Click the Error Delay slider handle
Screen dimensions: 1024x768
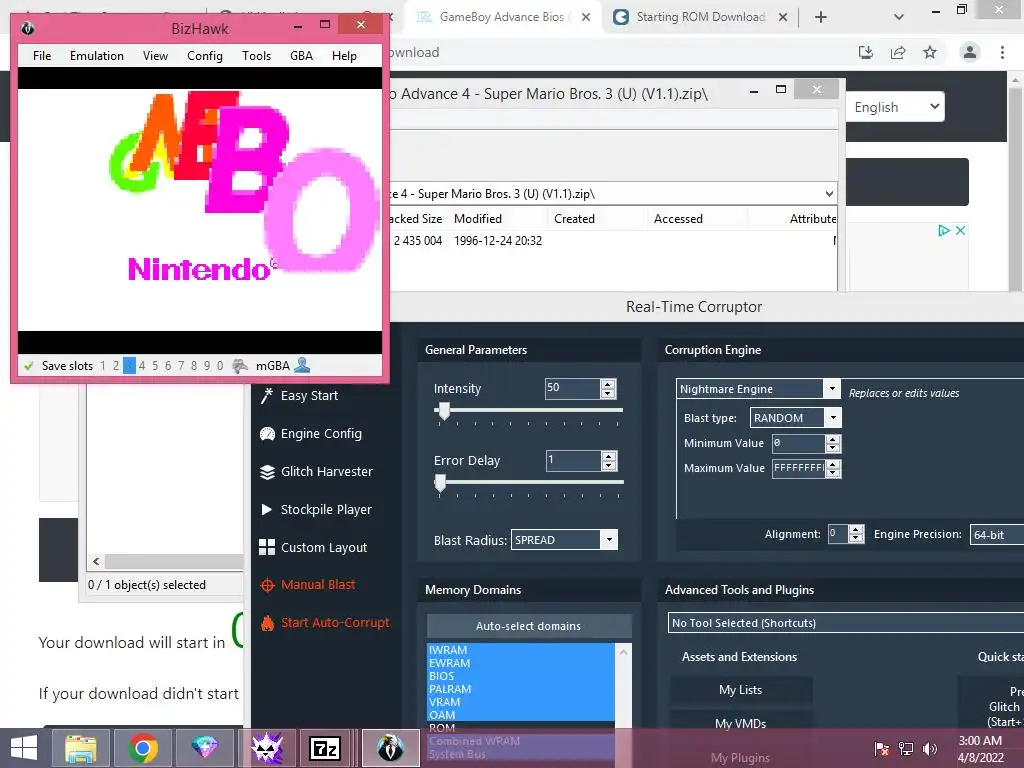coord(440,483)
